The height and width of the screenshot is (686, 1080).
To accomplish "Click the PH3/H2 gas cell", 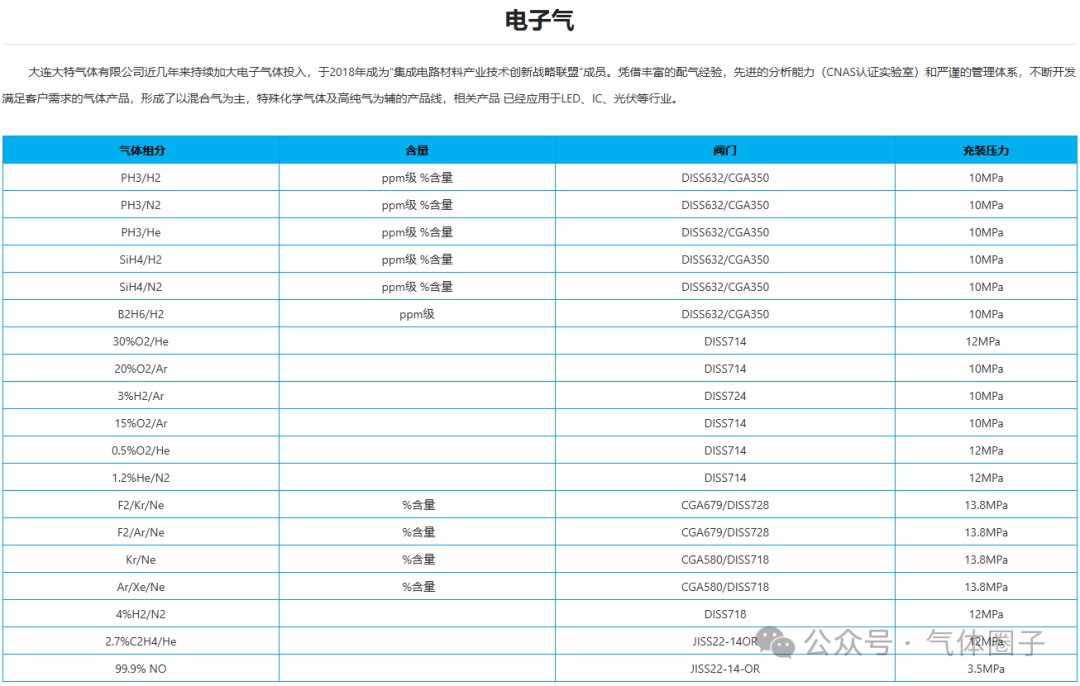I will click(141, 178).
